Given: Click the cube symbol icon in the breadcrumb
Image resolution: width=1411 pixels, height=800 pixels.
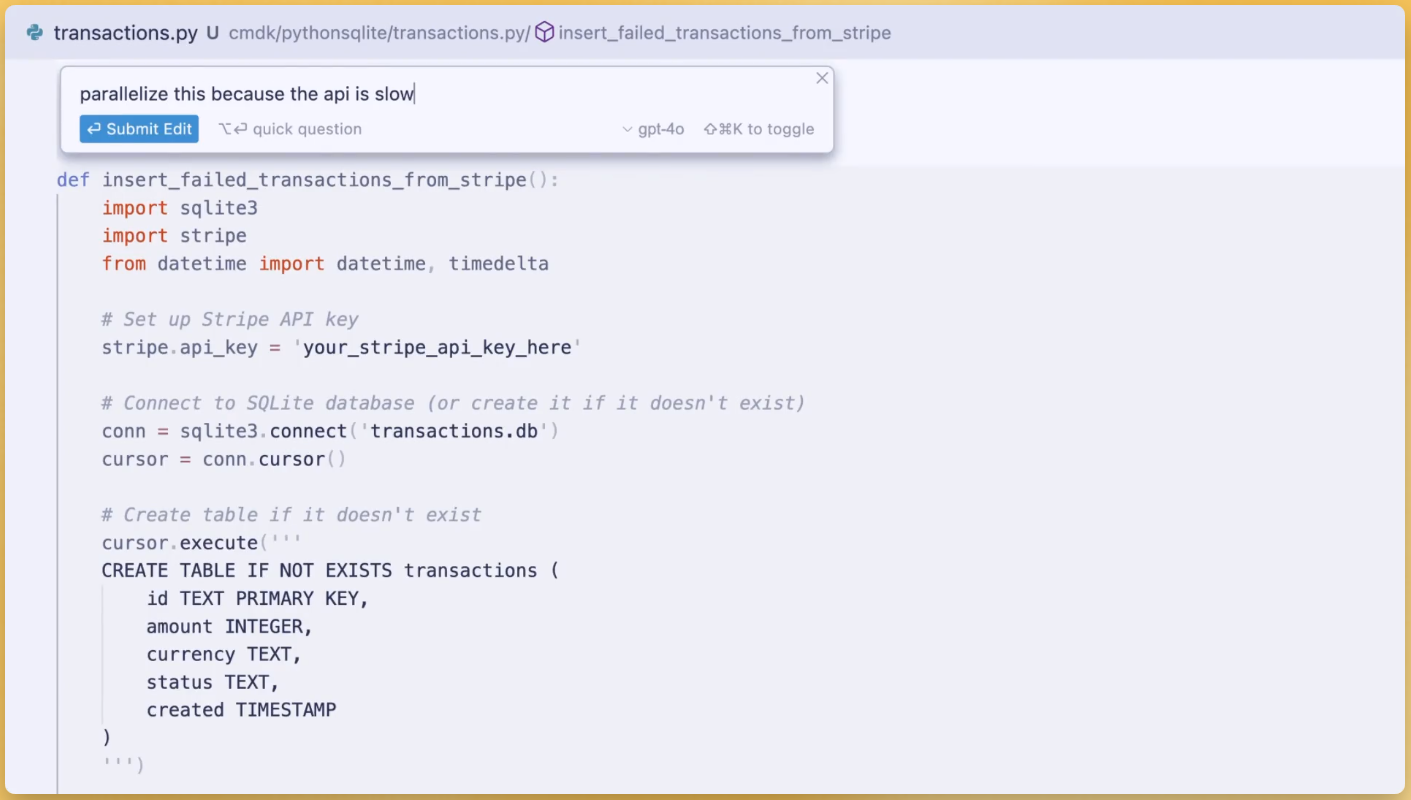Looking at the screenshot, I should point(544,32).
